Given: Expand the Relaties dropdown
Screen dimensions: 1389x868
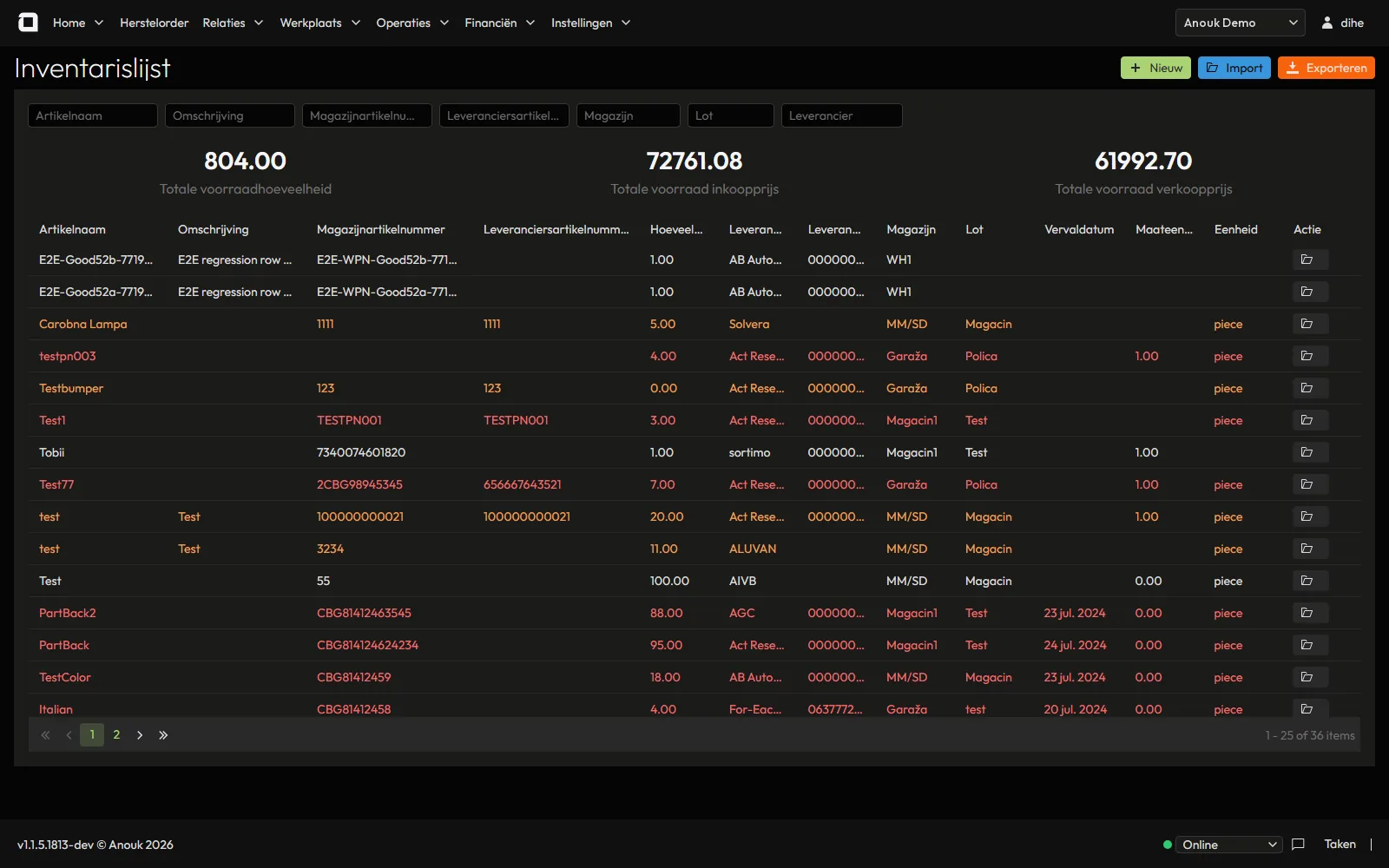Looking at the screenshot, I should coord(233,23).
